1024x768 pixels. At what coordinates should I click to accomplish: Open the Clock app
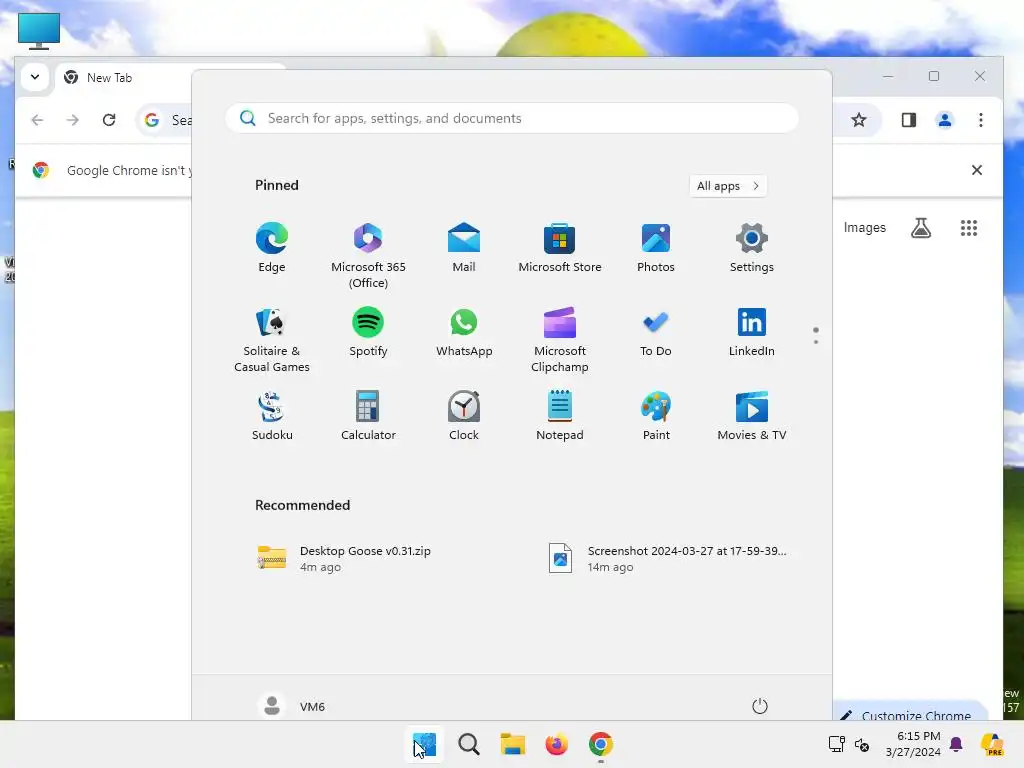click(x=464, y=417)
